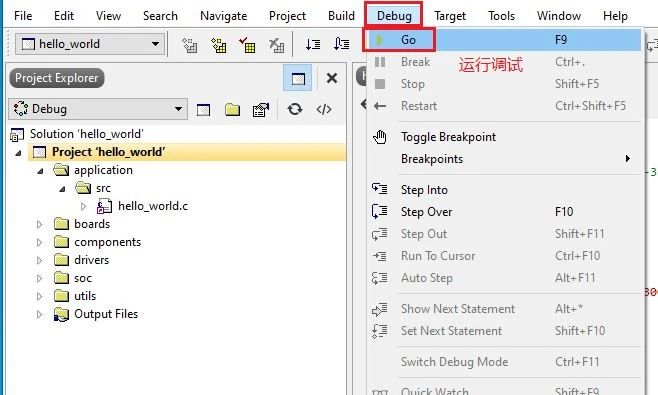The width and height of the screenshot is (658, 395).
Task: Click the compile icon with red checkmark
Action: tap(247, 44)
